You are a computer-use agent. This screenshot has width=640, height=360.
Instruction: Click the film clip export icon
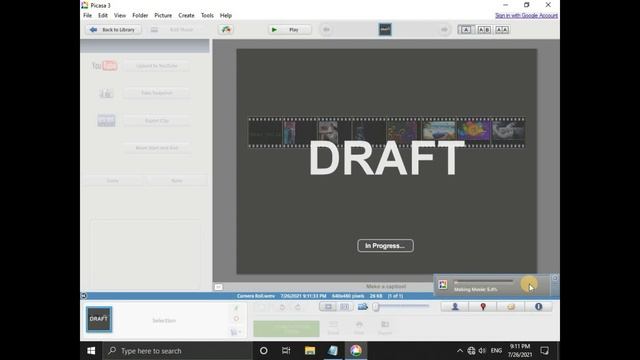coord(106,120)
